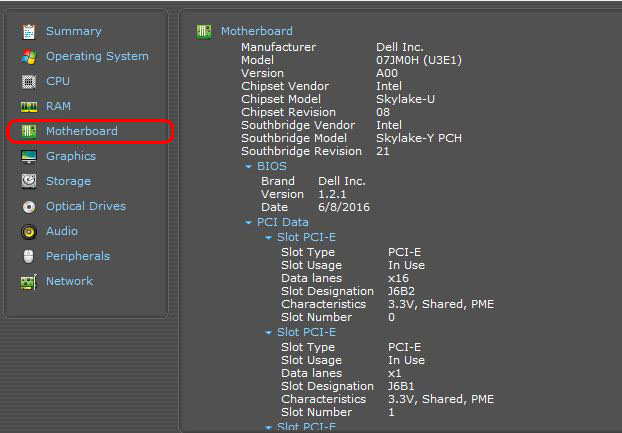Show the Peripherals section
622x433 pixels.
coord(78,256)
